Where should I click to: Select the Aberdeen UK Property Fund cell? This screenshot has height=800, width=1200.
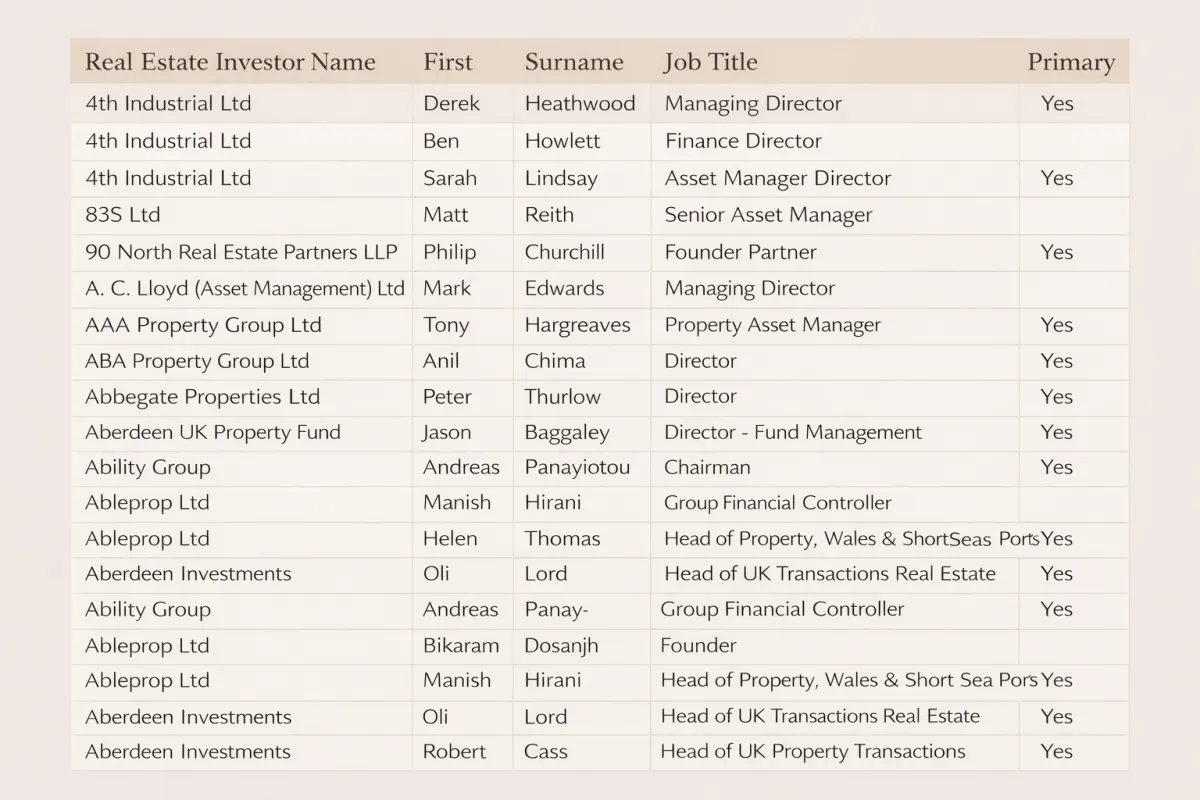pos(213,432)
